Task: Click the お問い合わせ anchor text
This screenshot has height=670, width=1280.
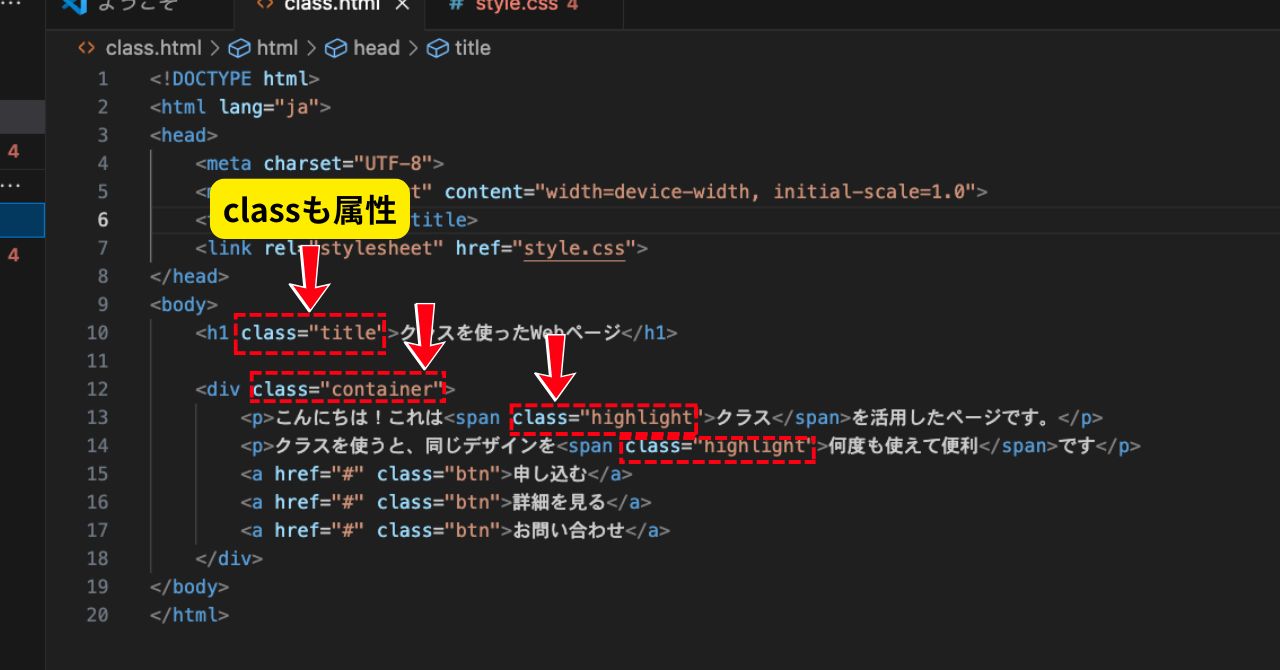Action: [568, 530]
